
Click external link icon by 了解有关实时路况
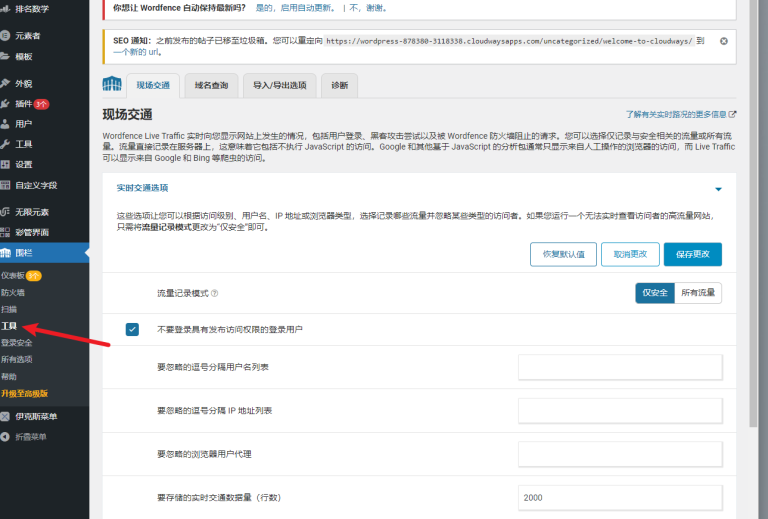pos(732,114)
